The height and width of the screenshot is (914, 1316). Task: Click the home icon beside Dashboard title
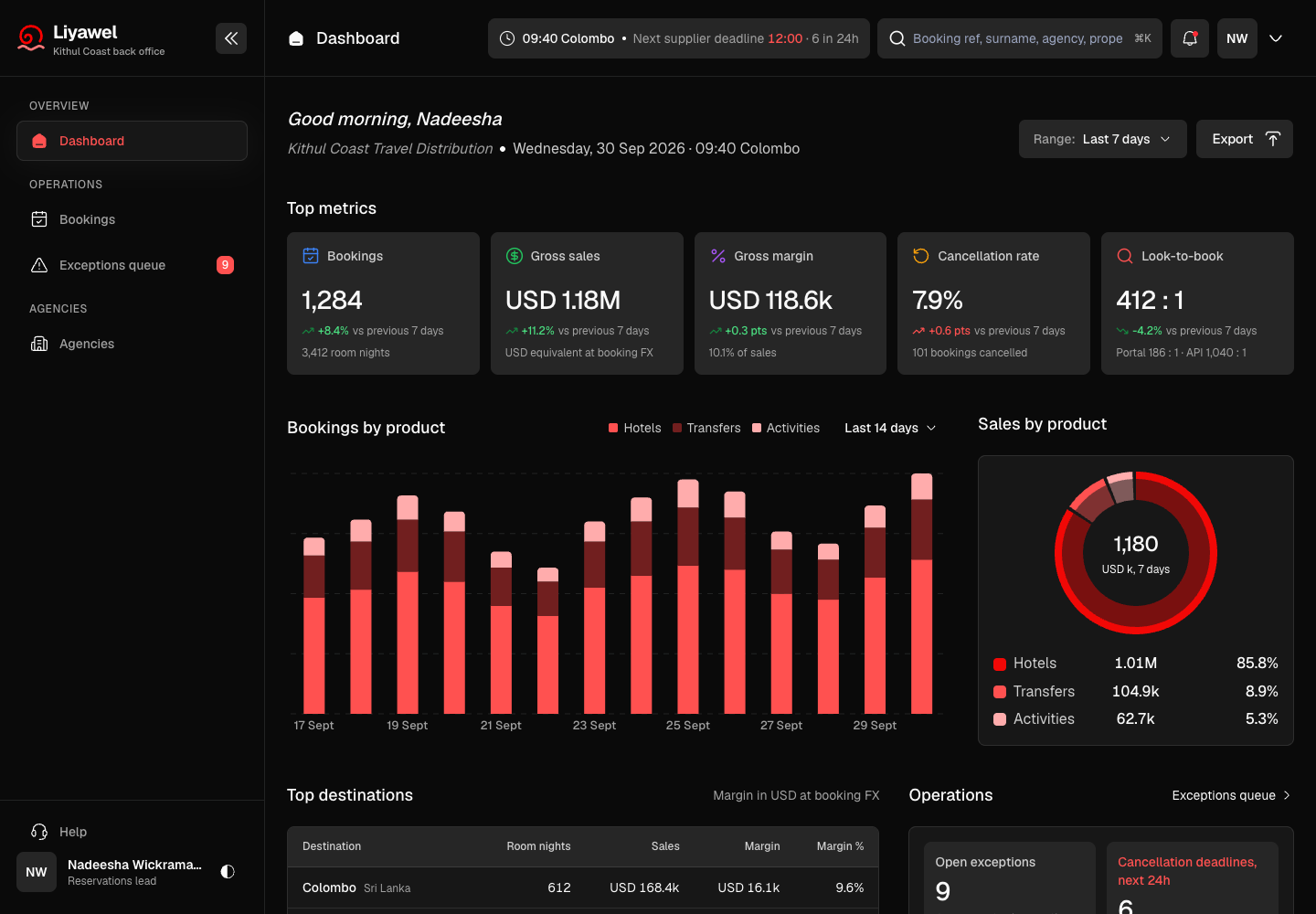tap(296, 38)
